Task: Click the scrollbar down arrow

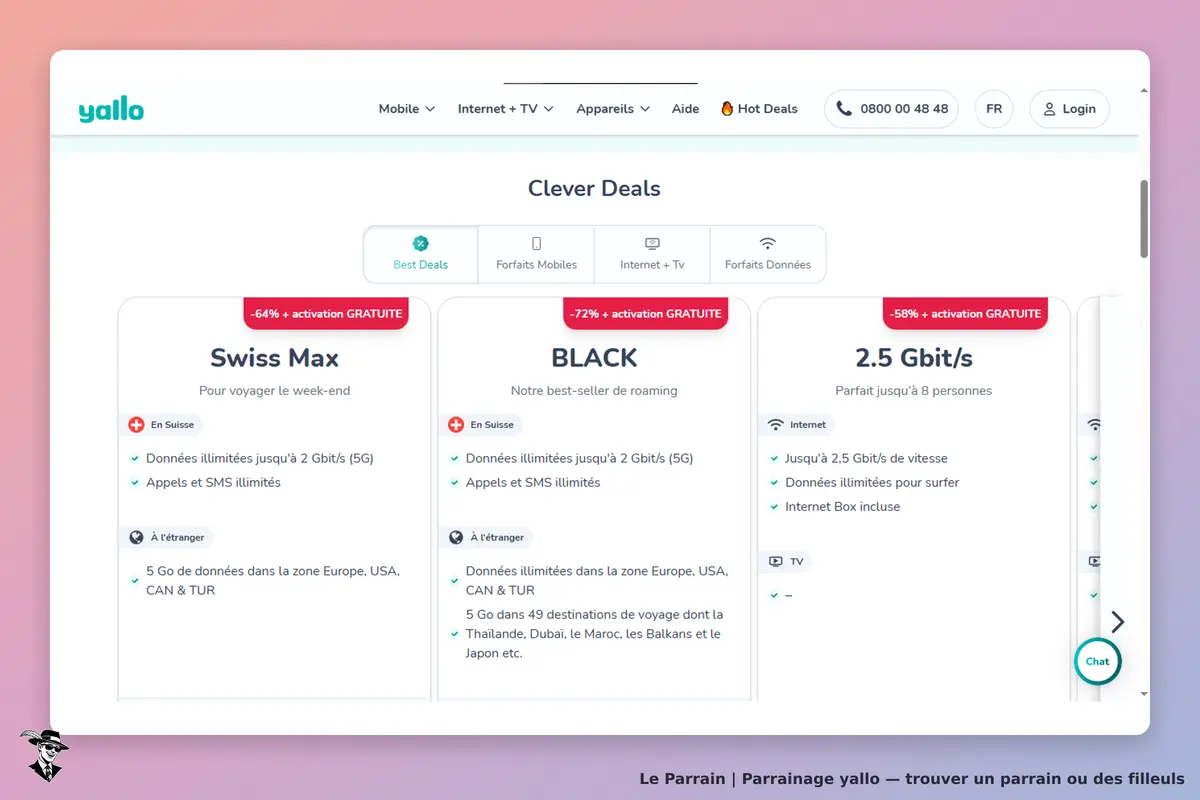Action: click(x=1144, y=693)
